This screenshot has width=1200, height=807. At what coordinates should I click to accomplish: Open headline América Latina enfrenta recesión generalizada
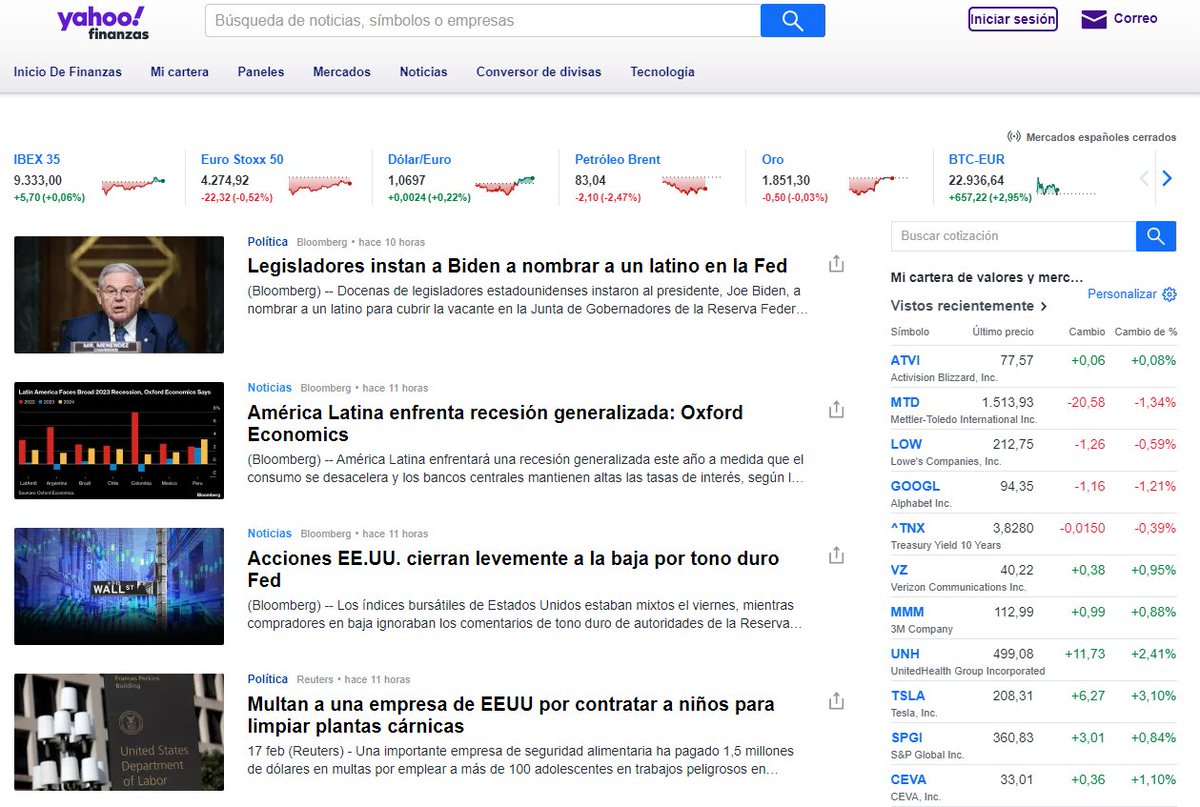495,423
